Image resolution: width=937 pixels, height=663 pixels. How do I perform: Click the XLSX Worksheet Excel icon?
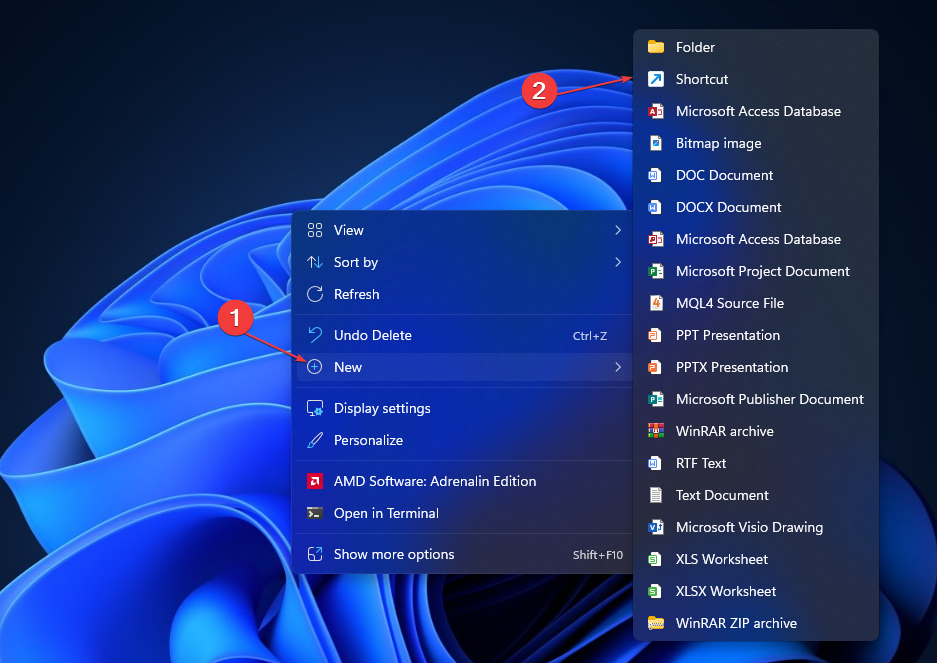click(656, 591)
